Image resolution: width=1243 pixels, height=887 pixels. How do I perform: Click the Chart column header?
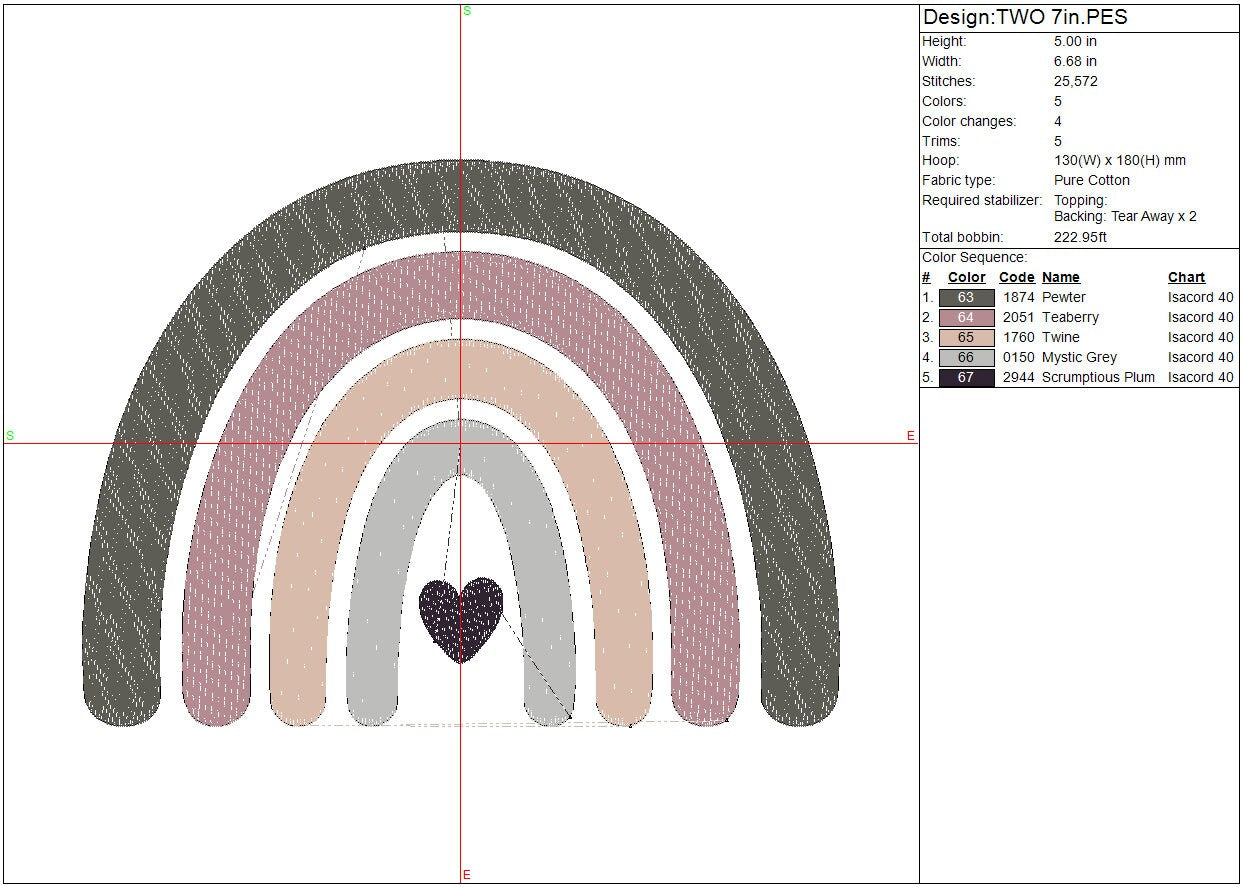pyautogui.click(x=1186, y=277)
